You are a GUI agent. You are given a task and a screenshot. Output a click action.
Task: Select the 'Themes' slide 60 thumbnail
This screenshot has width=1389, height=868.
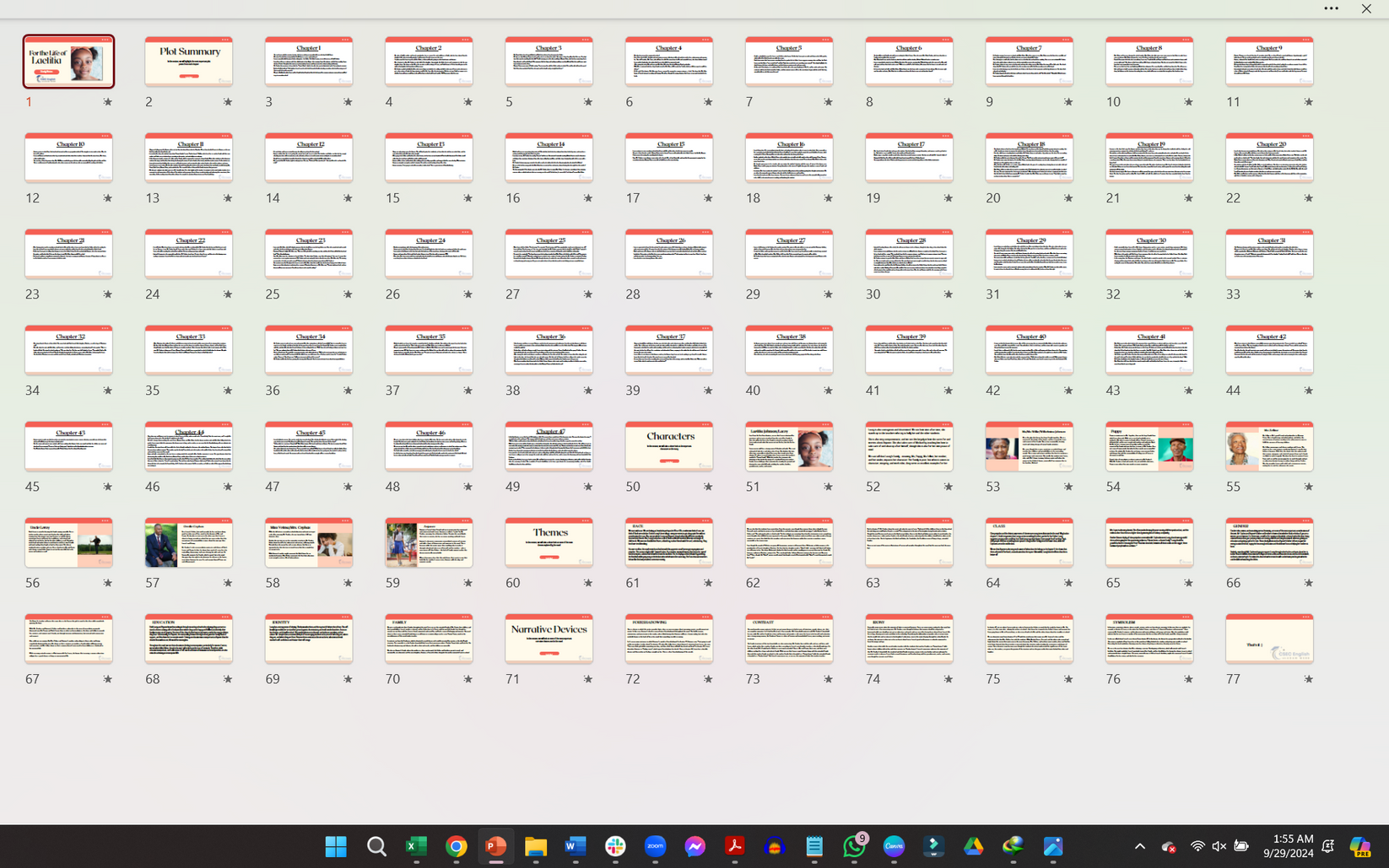click(549, 542)
